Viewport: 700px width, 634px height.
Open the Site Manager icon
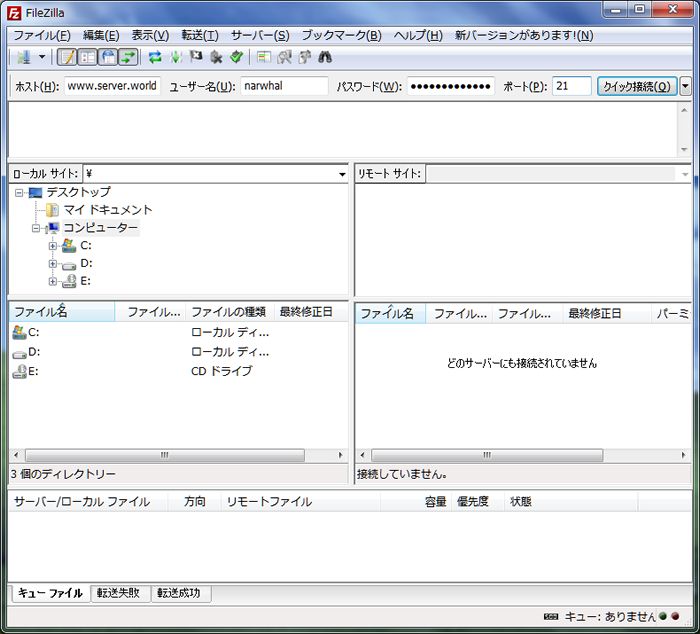pos(24,57)
